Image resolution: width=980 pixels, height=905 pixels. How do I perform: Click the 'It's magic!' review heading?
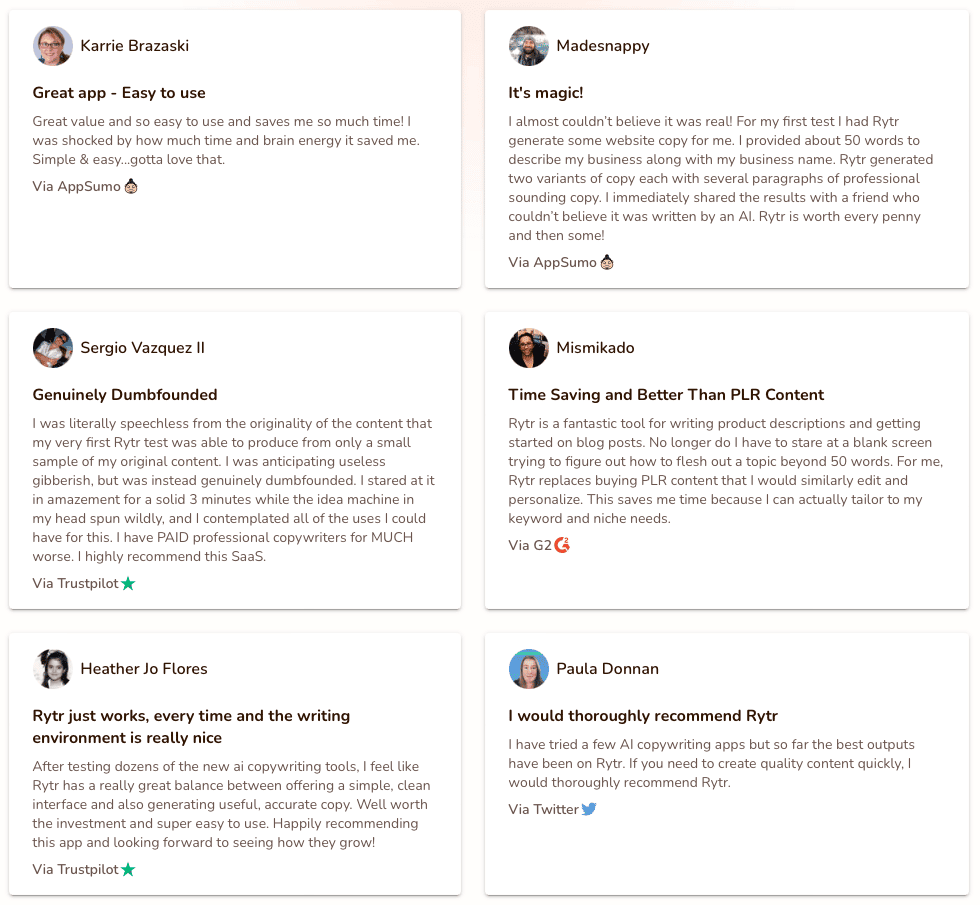pyautogui.click(x=546, y=93)
